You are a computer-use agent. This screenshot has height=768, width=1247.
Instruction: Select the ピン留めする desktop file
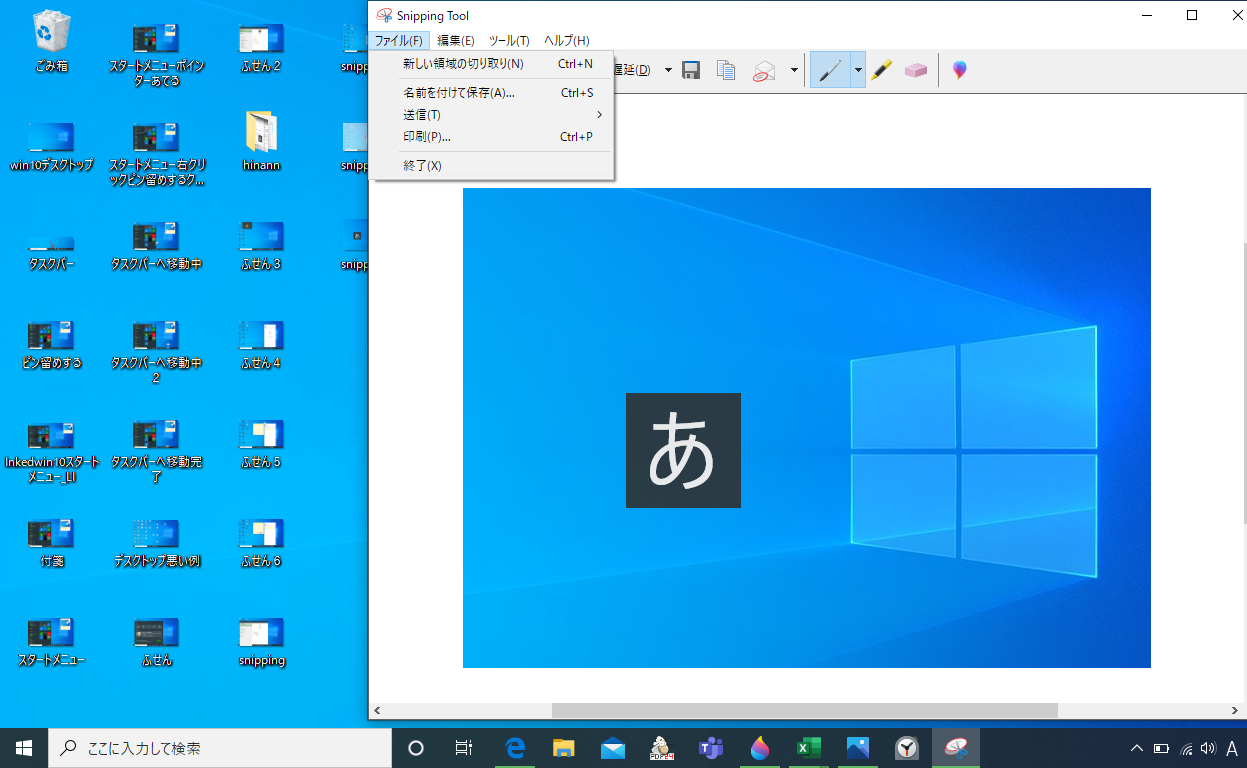point(51,344)
